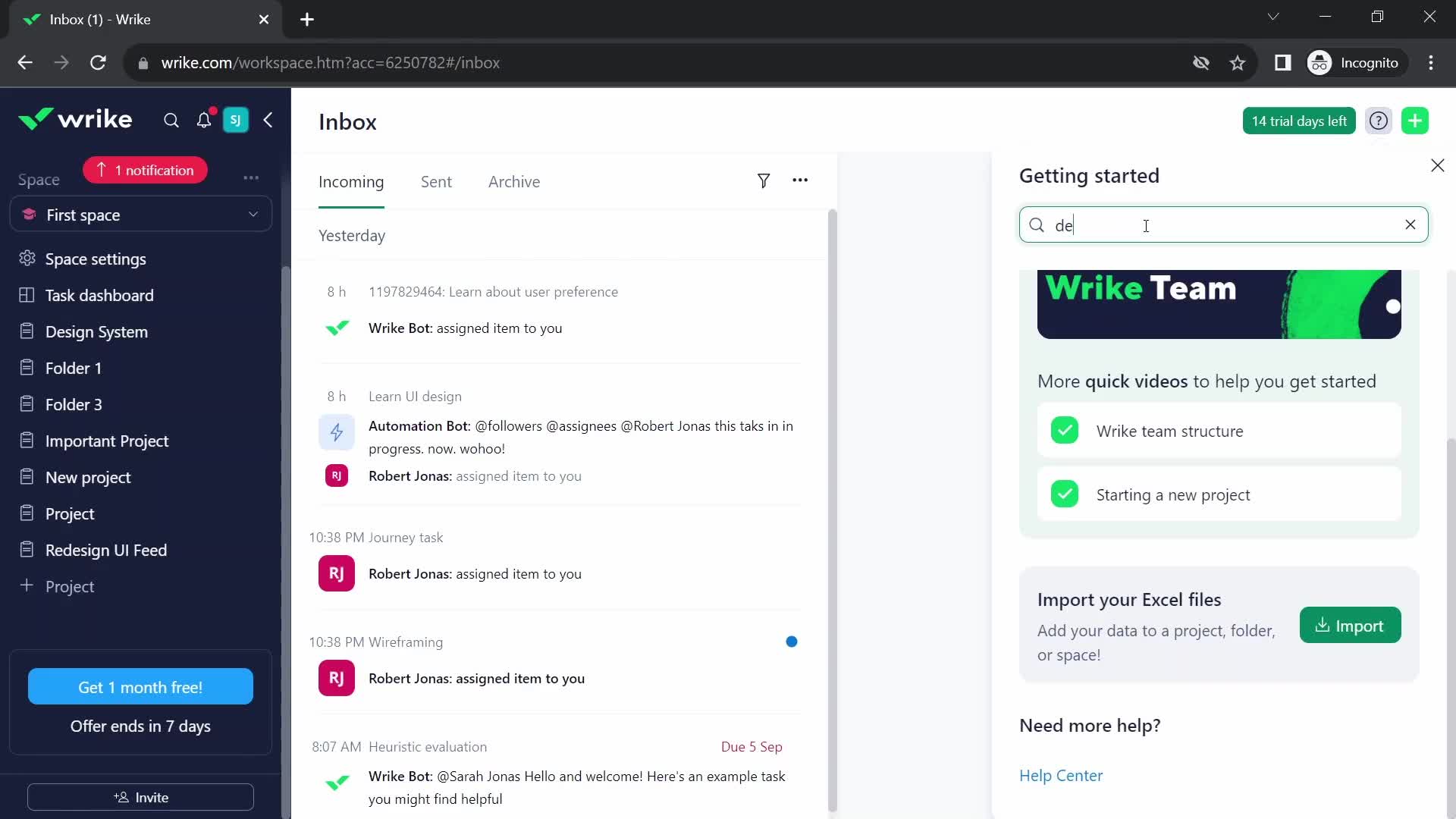The width and height of the screenshot is (1456, 819).
Task: Close the Inbox - Wrike browser tab
Action: pyautogui.click(x=264, y=20)
